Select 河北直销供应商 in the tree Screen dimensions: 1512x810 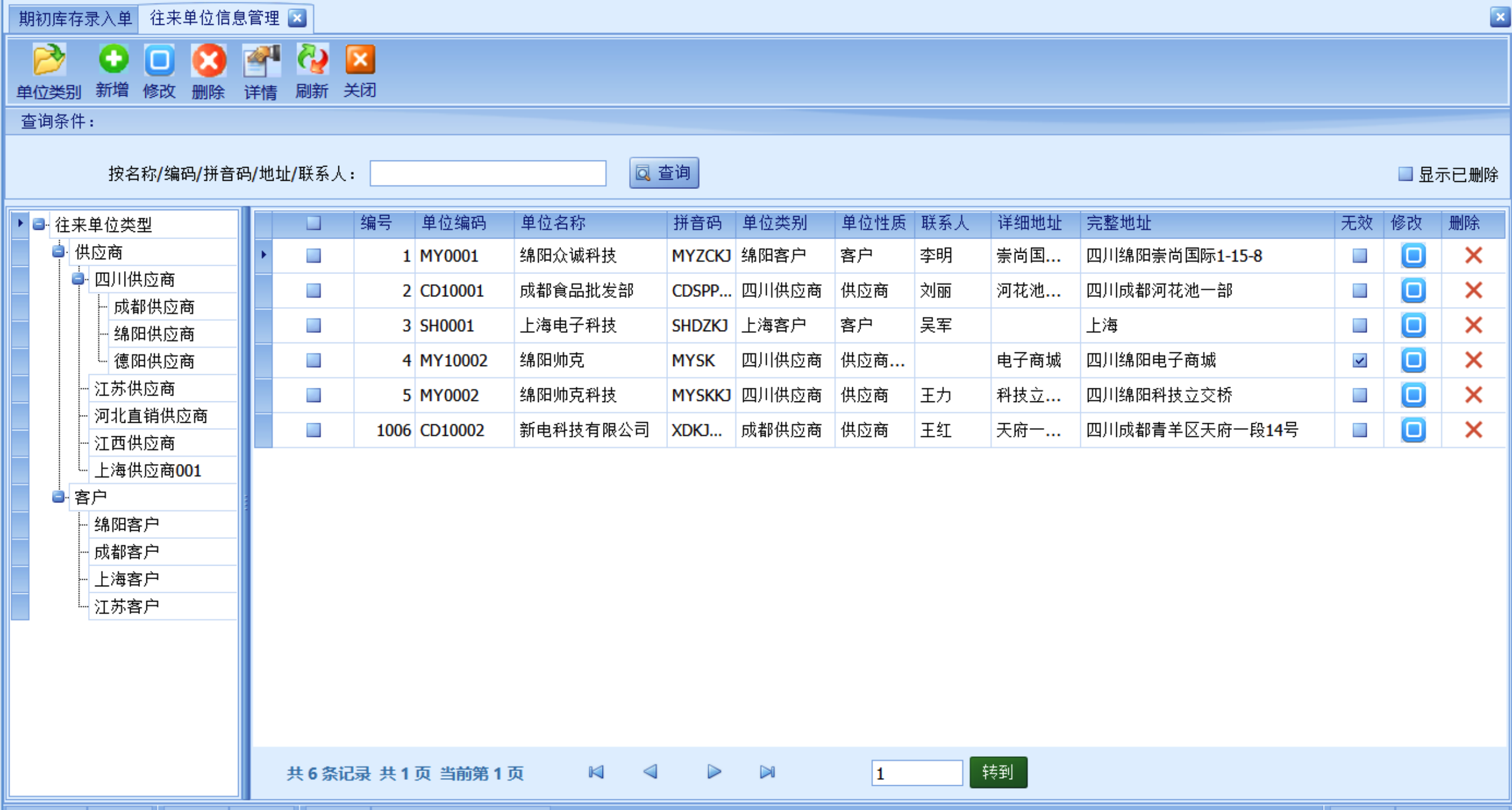point(151,416)
